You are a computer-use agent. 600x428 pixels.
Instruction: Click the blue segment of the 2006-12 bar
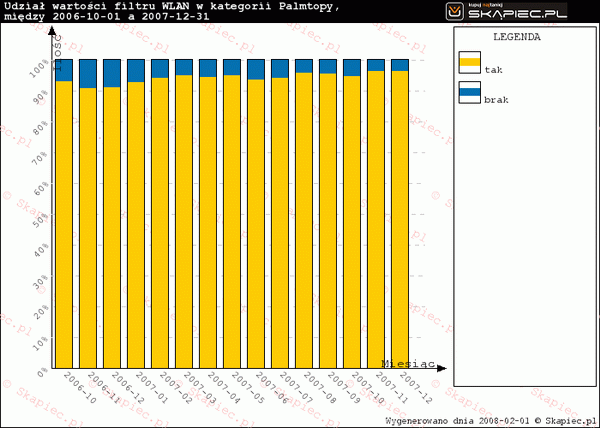[x=112, y=73]
